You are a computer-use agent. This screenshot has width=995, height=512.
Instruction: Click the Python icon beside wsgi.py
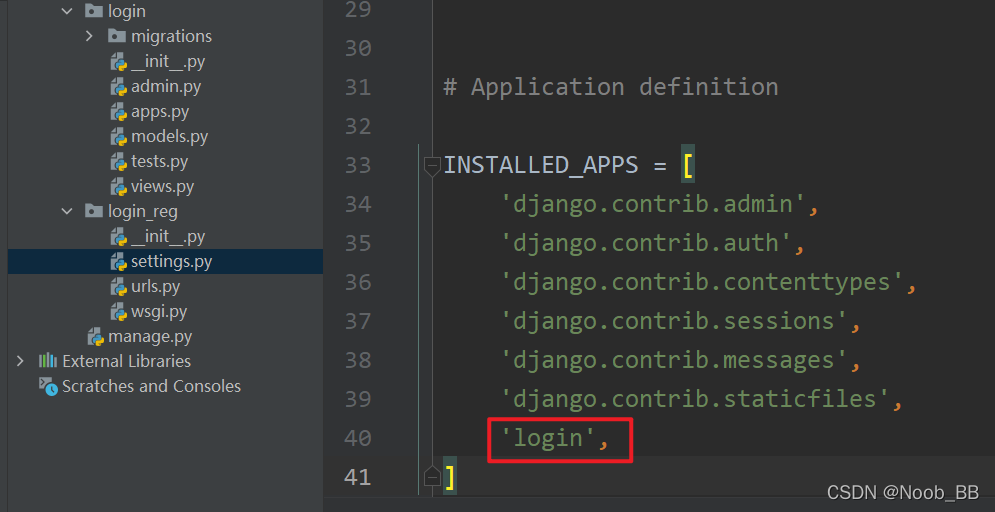(x=119, y=312)
